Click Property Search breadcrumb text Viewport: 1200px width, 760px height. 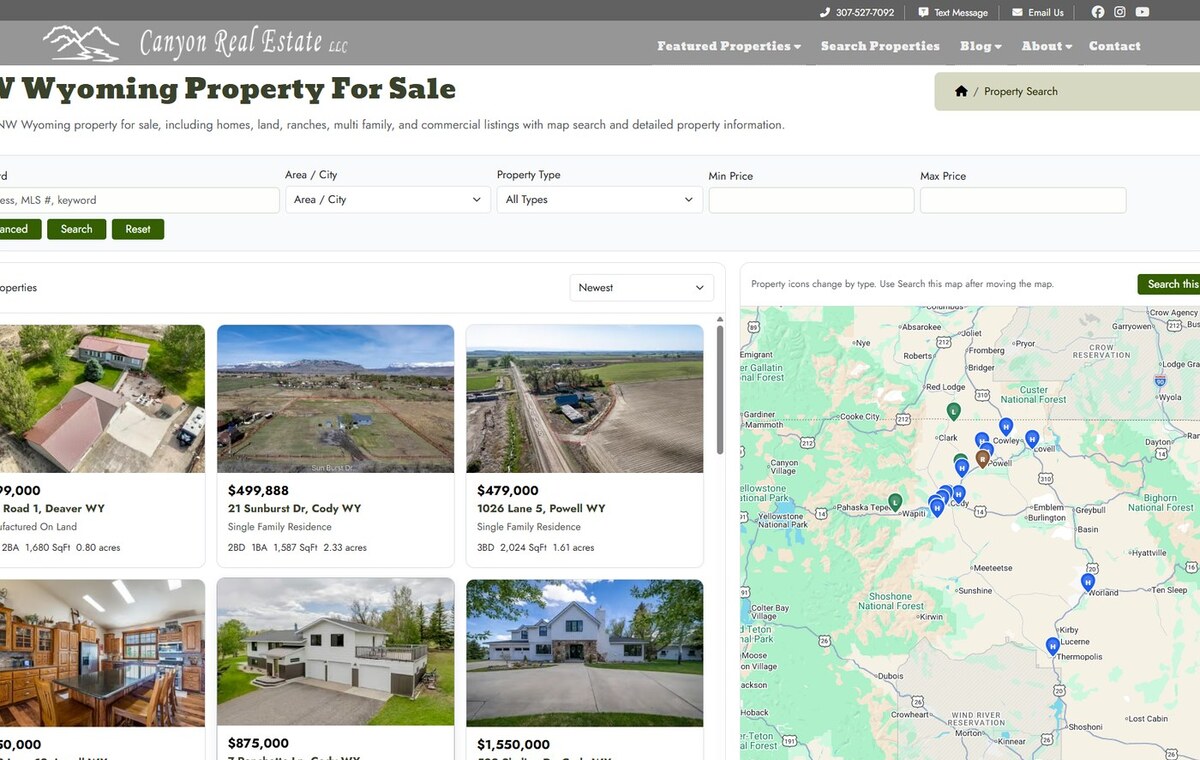[x=1021, y=91]
